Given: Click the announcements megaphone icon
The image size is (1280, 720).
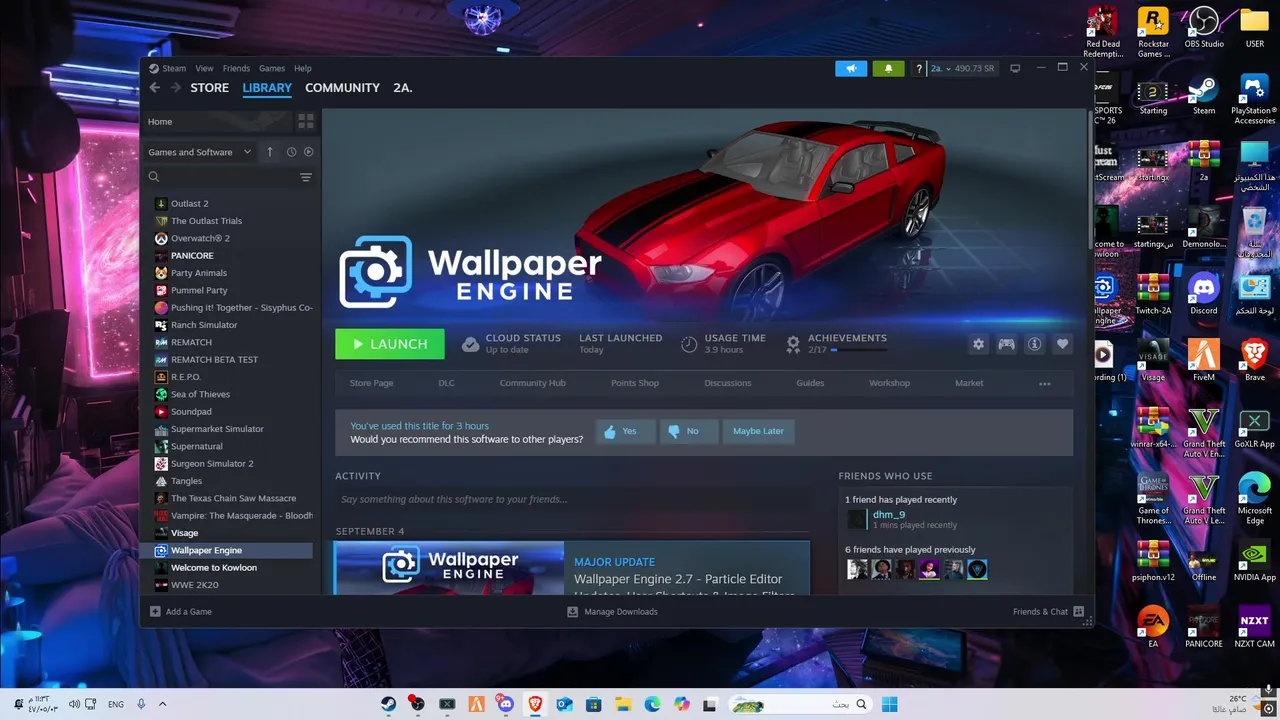Looking at the screenshot, I should point(851,68).
